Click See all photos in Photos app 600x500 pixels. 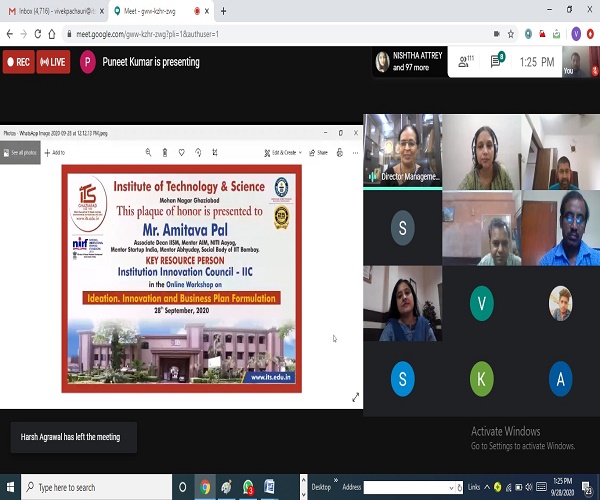(20, 153)
